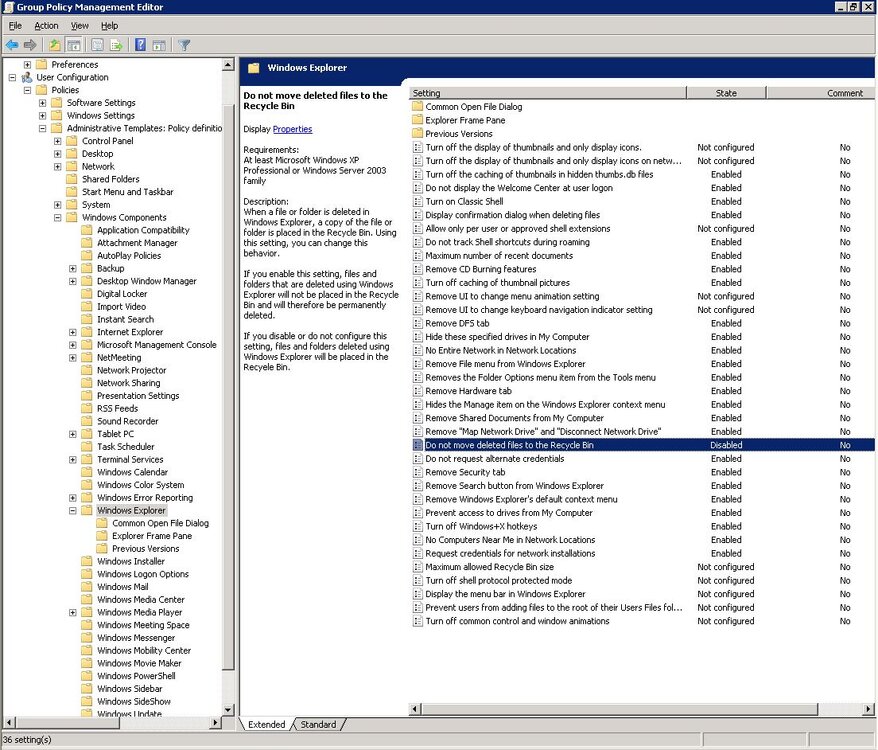Click policy icon beside Remove Security tab

tap(417, 472)
